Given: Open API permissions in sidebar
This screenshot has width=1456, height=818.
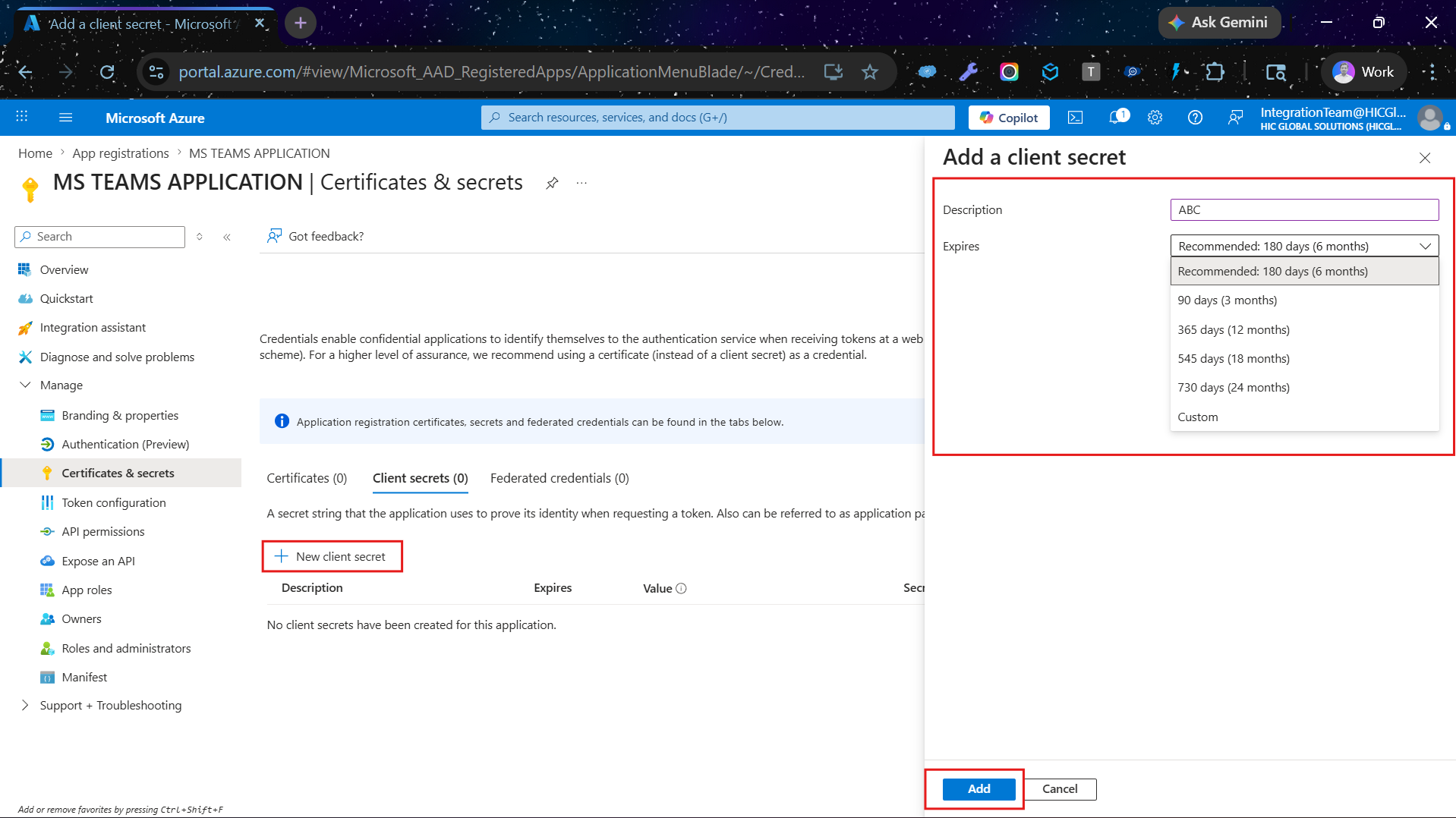Looking at the screenshot, I should (102, 531).
